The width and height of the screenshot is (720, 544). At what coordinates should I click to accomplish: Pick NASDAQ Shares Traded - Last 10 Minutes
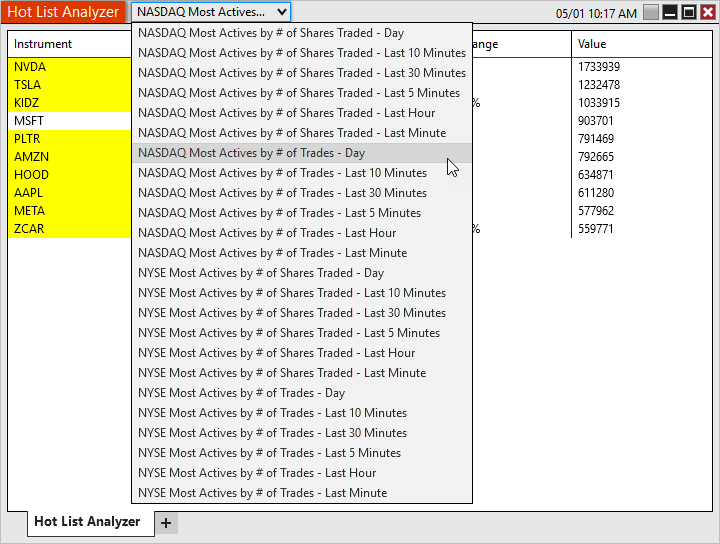pyautogui.click(x=301, y=53)
